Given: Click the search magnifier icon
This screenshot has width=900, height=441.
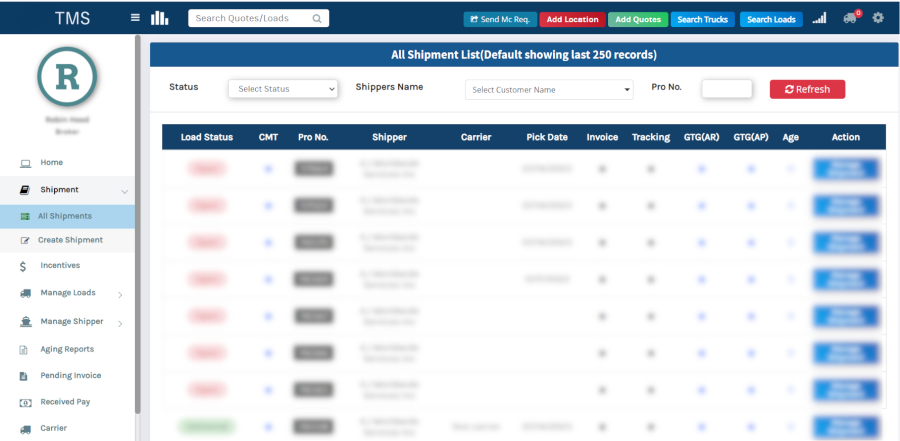Looking at the screenshot, I should pyautogui.click(x=317, y=18).
